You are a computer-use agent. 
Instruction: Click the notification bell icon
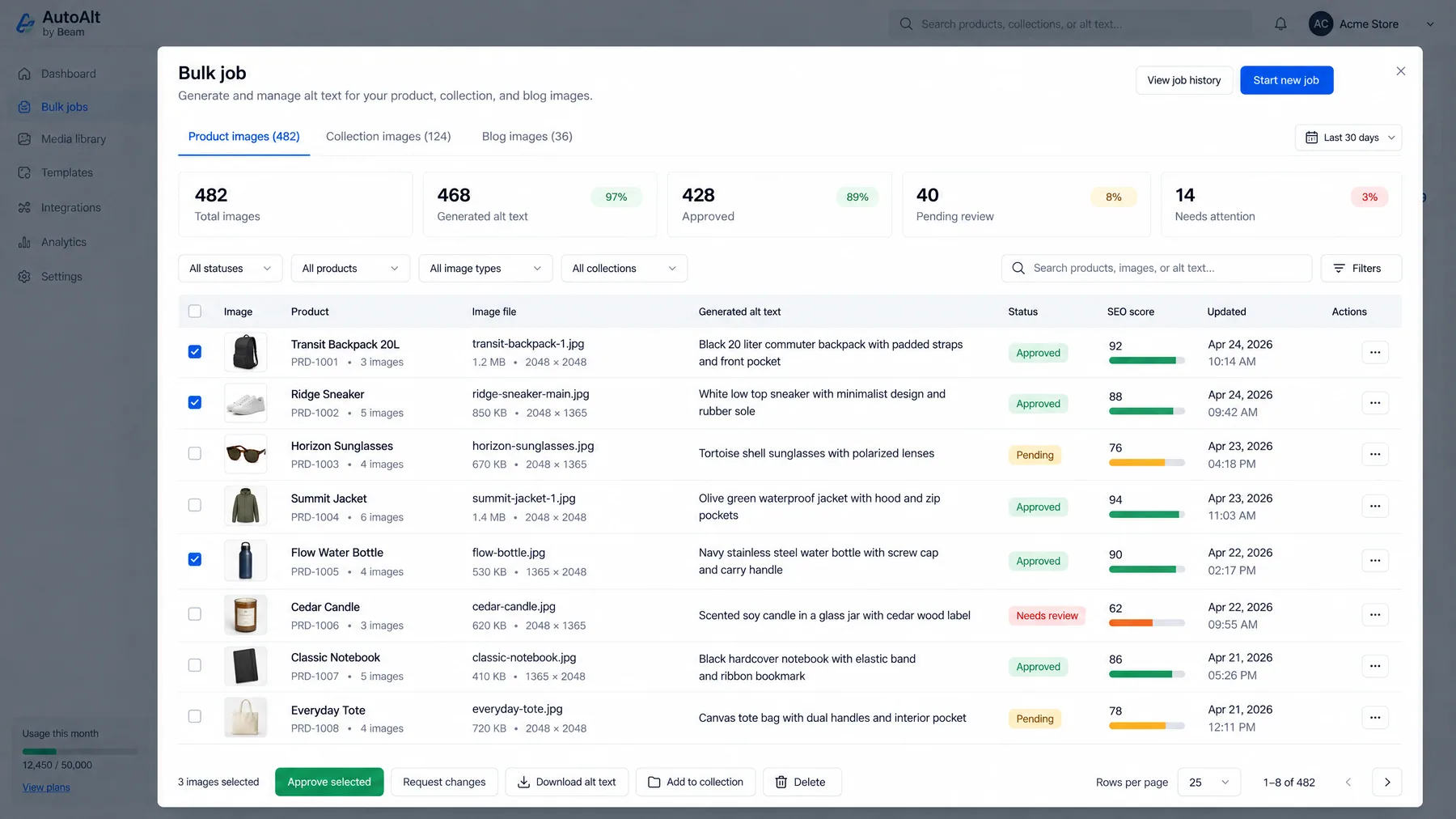click(x=1280, y=24)
